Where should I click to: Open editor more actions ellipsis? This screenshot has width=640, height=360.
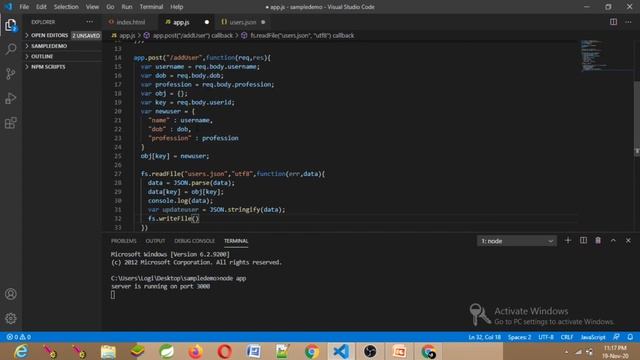628,22
